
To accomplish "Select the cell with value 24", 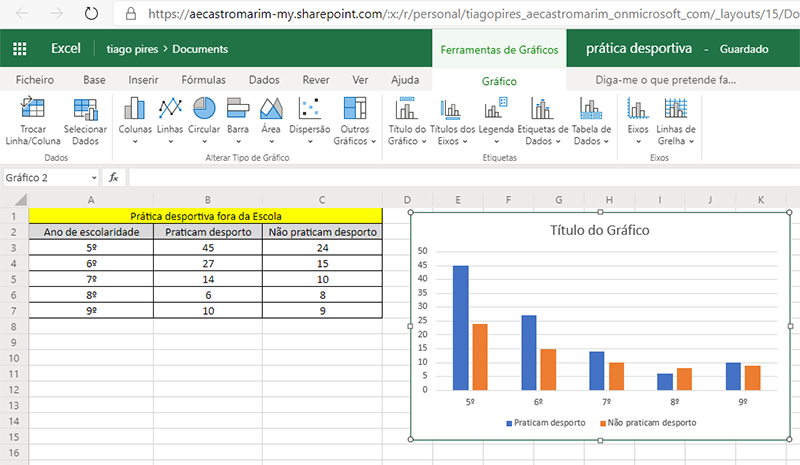I will point(322,248).
